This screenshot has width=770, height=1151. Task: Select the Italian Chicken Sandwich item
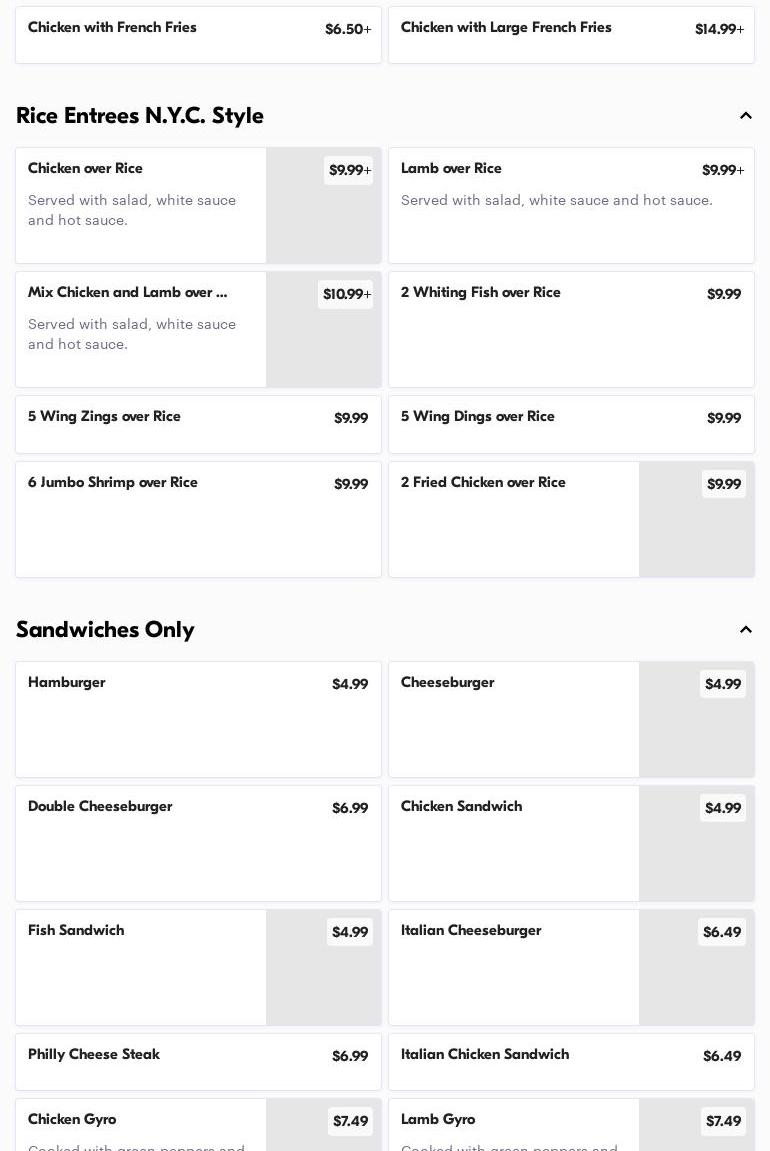(570, 1061)
